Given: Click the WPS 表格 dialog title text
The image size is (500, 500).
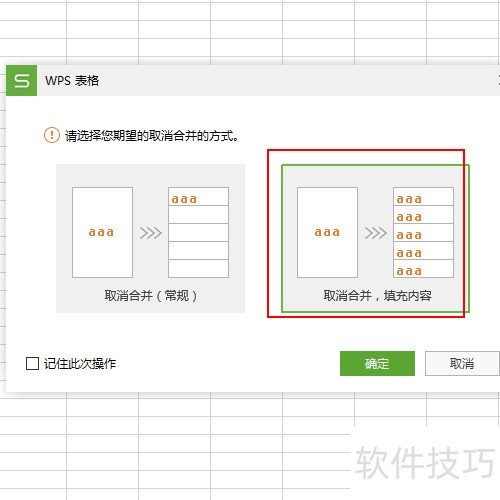Looking at the screenshot, I should pyautogui.click(x=72, y=81).
